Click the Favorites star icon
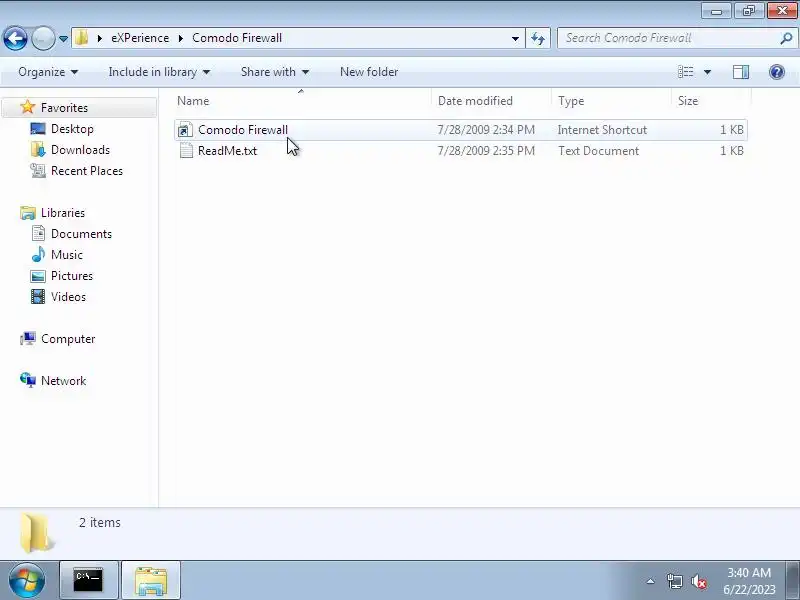This screenshot has height=600, width=800. click(28, 107)
